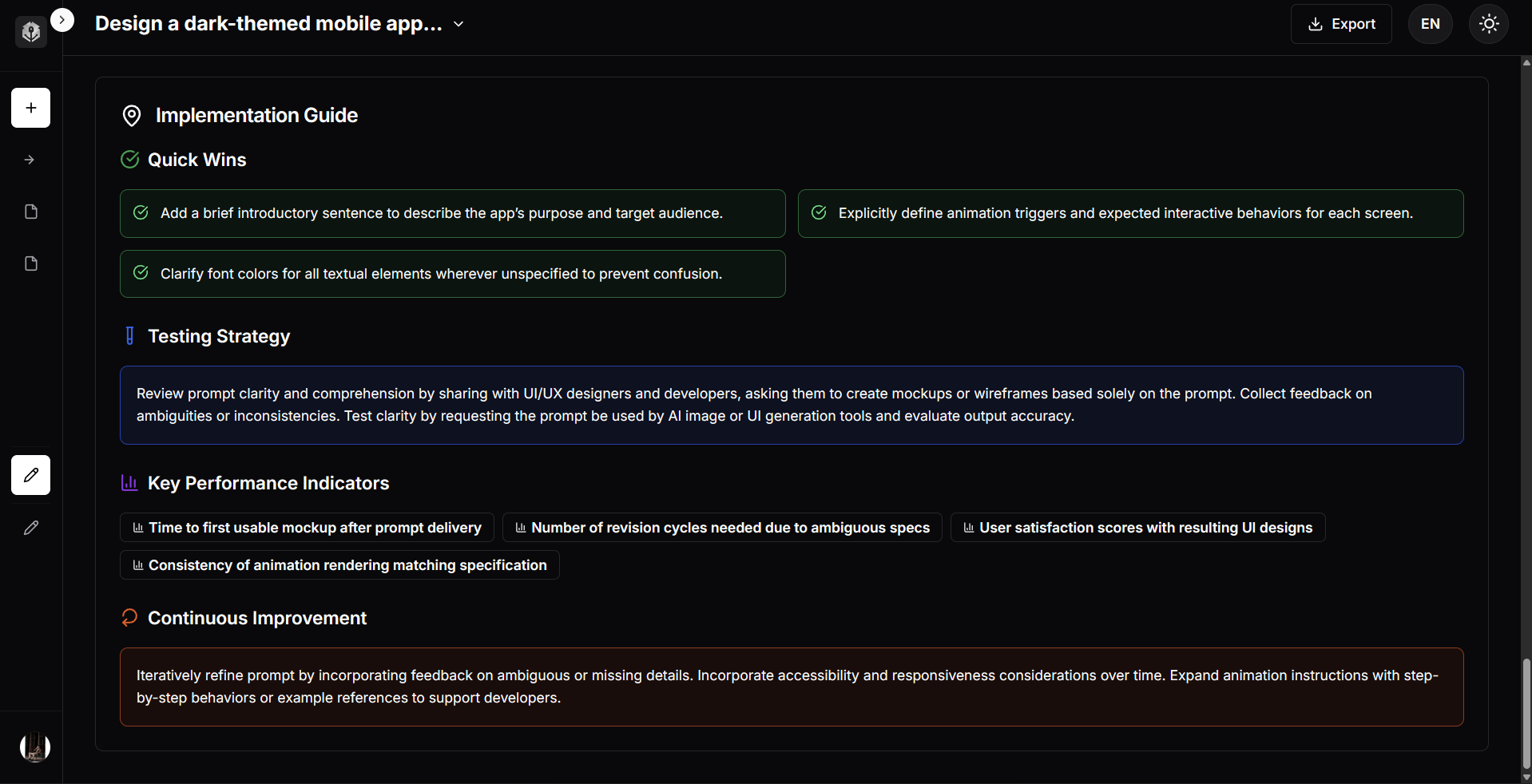Expand the sidebar with the chevron button
Screen dimensions: 1532x784
62,20
